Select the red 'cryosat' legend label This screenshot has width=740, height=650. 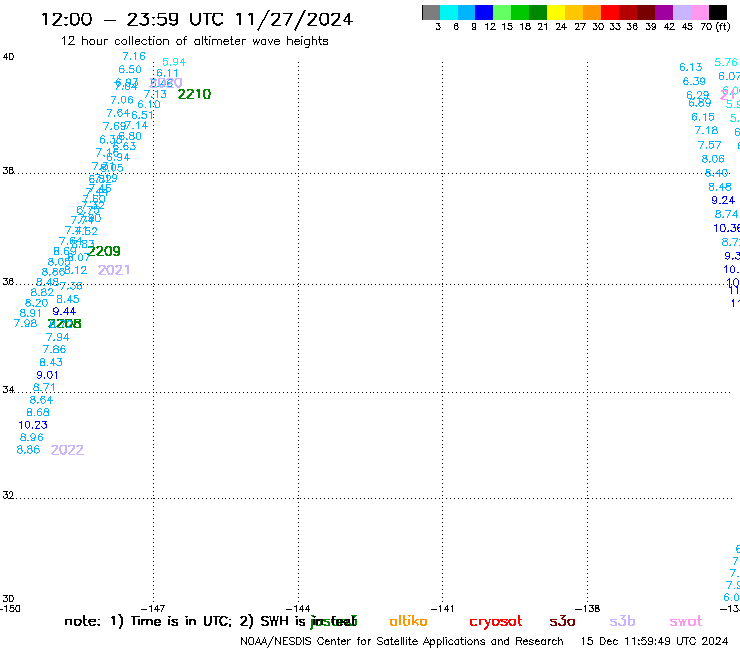[x=496, y=622]
